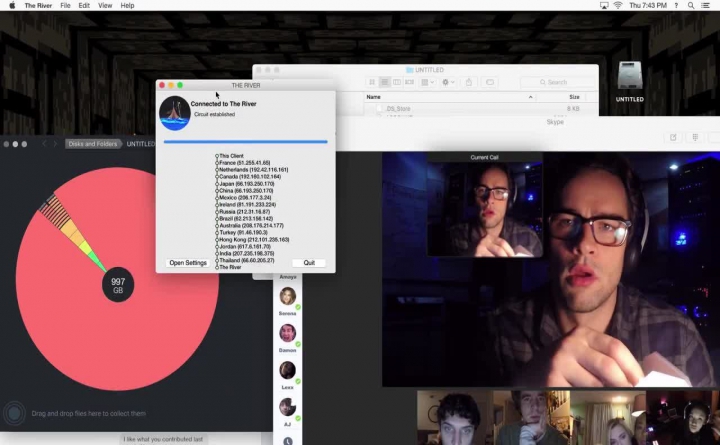The width and height of the screenshot is (720, 445).
Task: Click the Wi-Fi status icon
Action: tap(618, 6)
